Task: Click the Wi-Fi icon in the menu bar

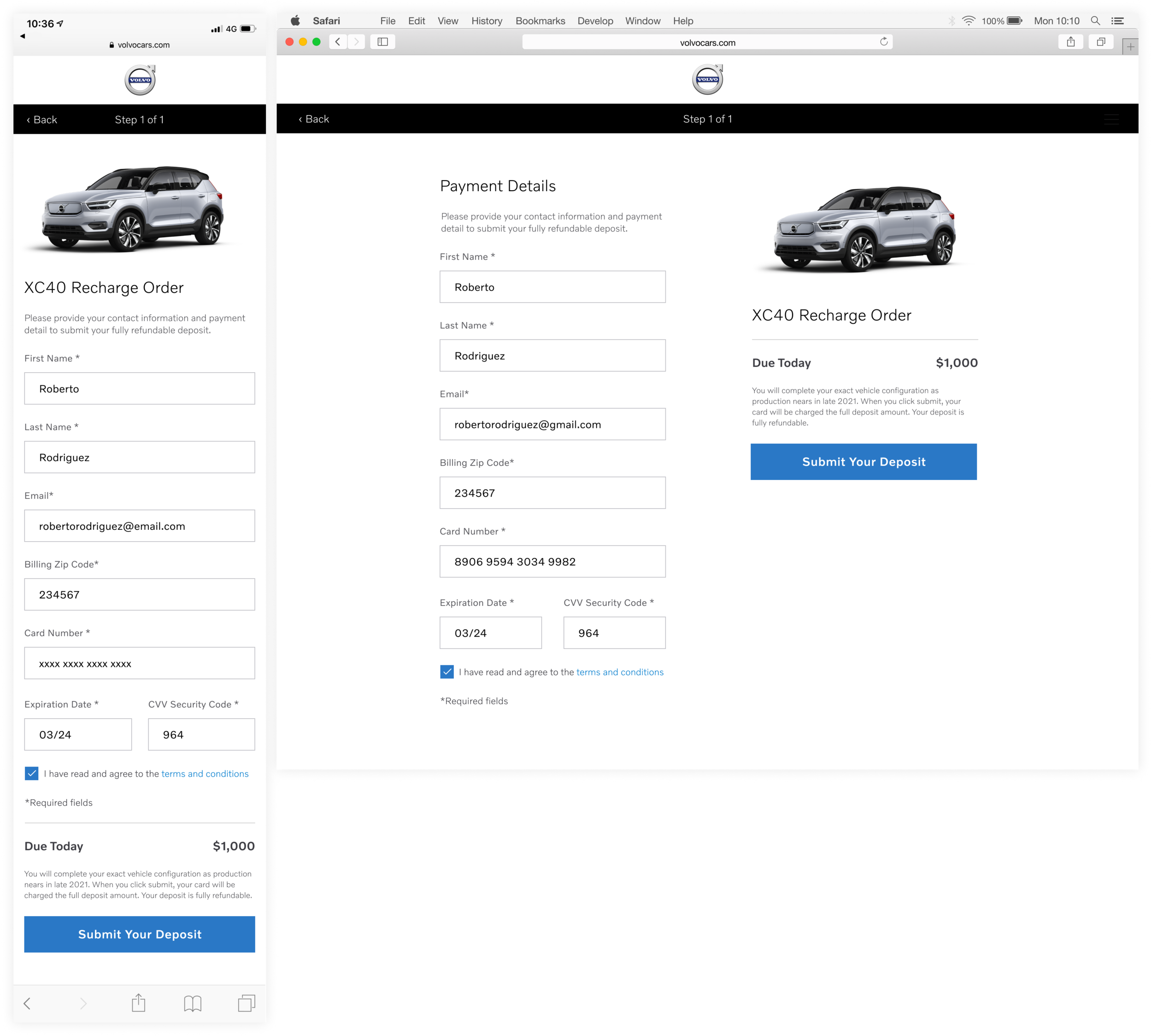Action: (x=968, y=21)
